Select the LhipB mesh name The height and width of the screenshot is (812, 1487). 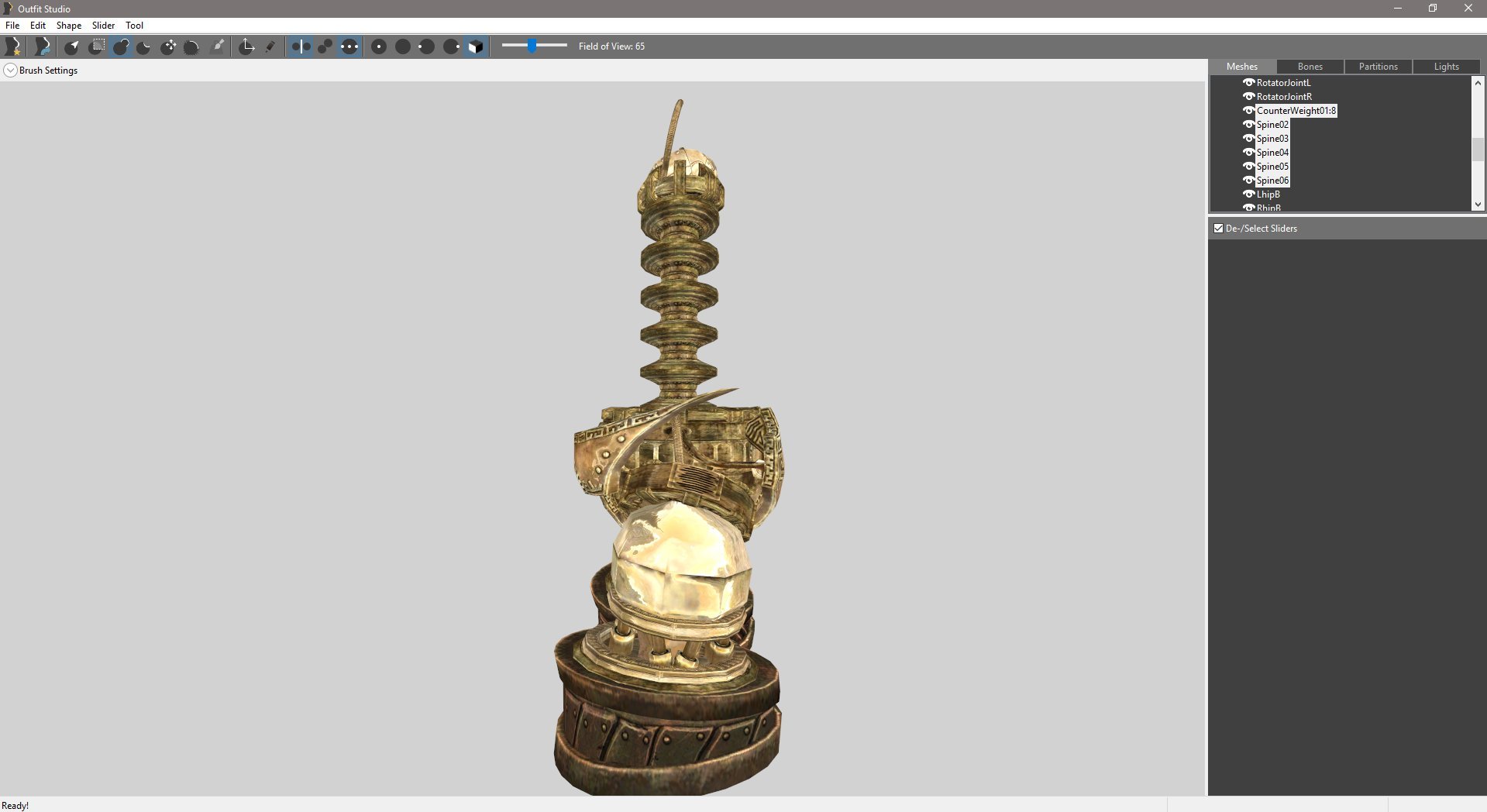pos(1268,194)
